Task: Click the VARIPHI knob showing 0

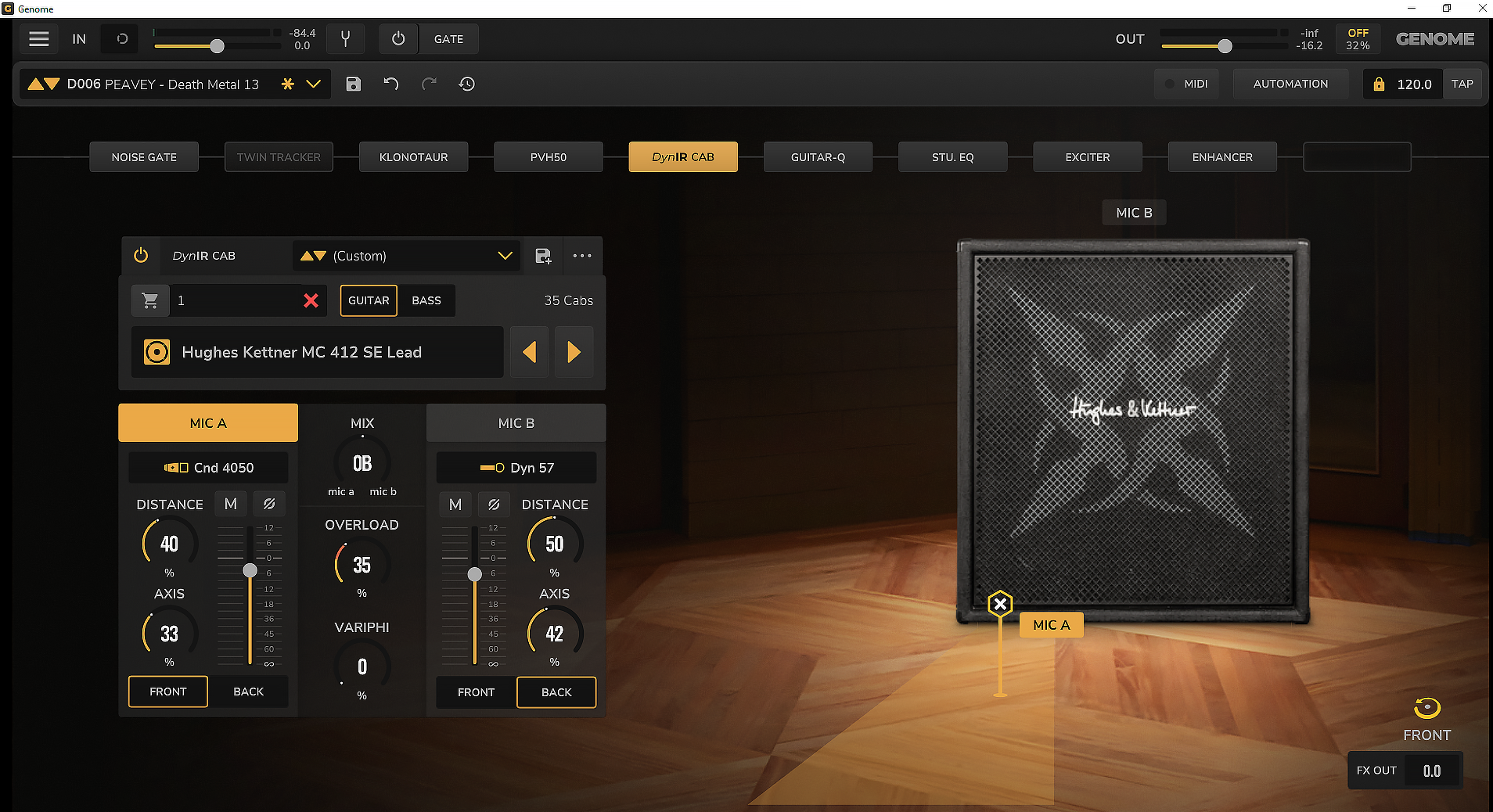Action: 362,666
